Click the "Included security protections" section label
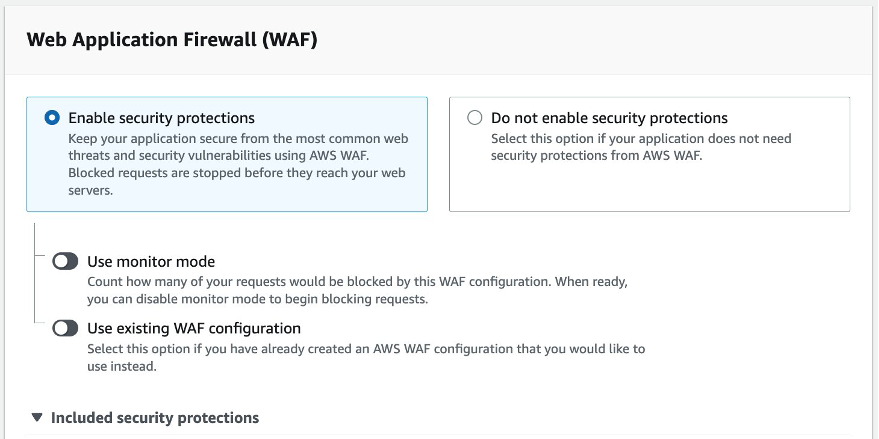Screen dimensions: 879x439 click(x=154, y=417)
